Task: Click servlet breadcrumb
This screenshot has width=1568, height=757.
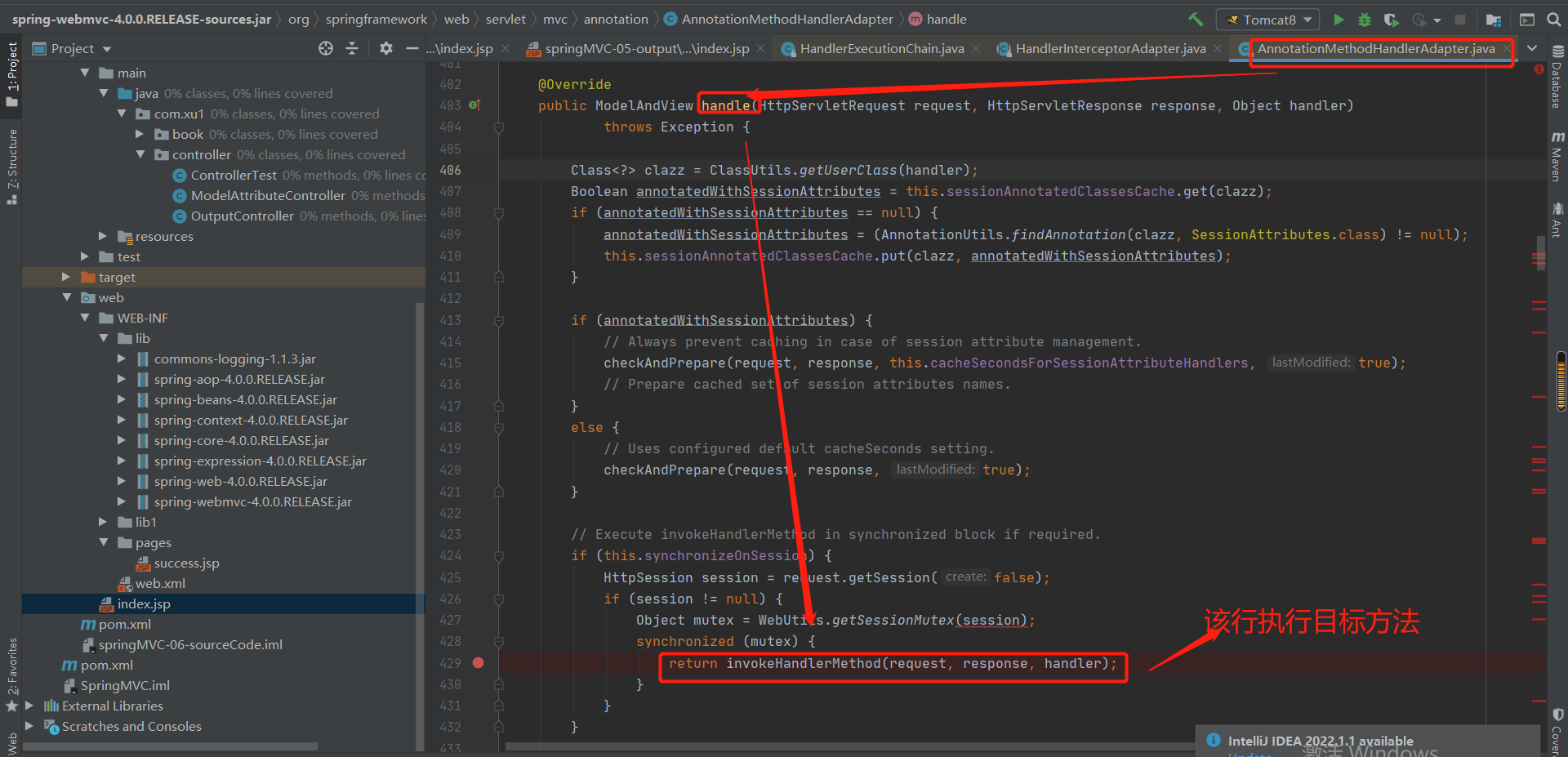Action: coord(506,19)
